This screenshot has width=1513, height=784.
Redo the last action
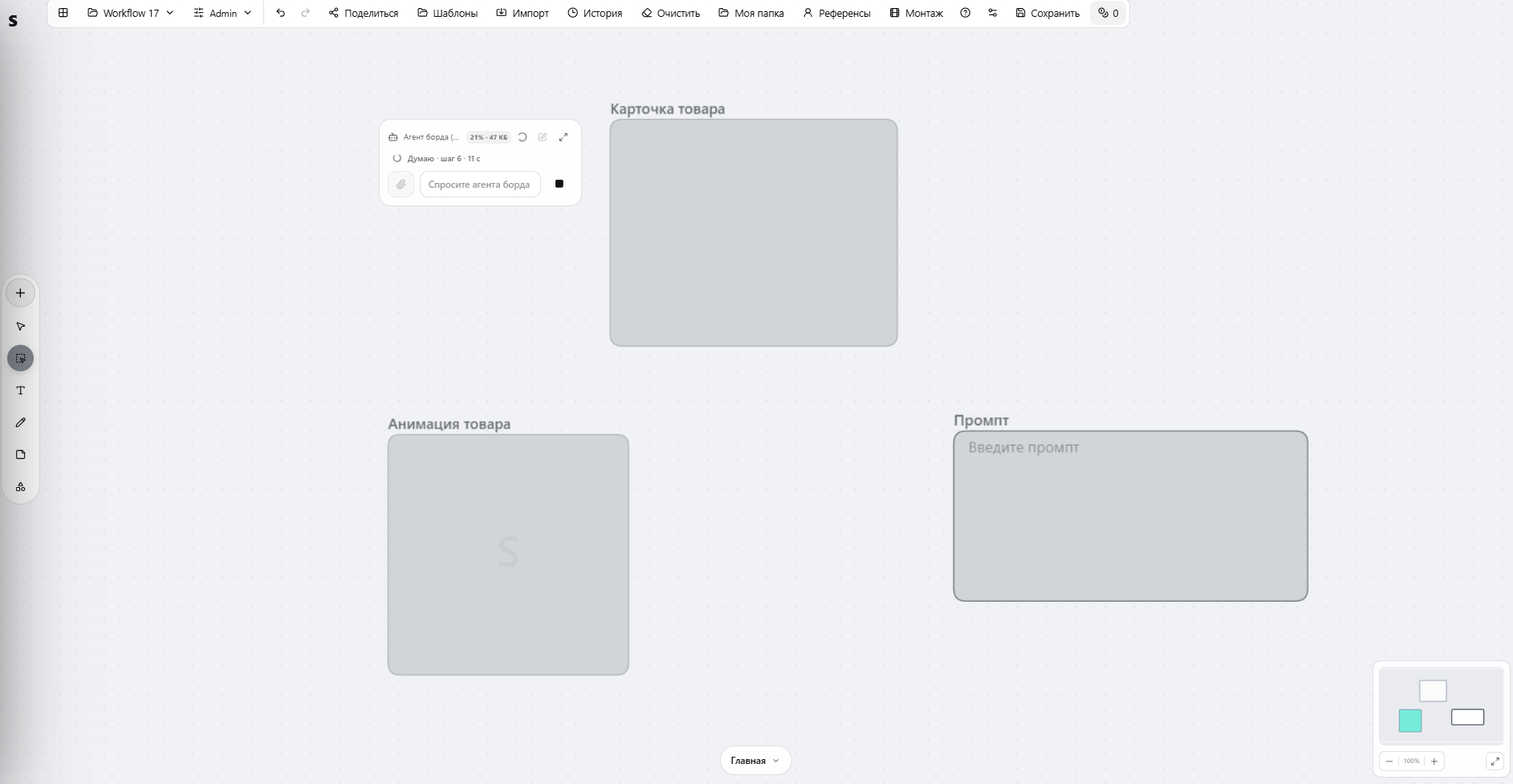(305, 13)
